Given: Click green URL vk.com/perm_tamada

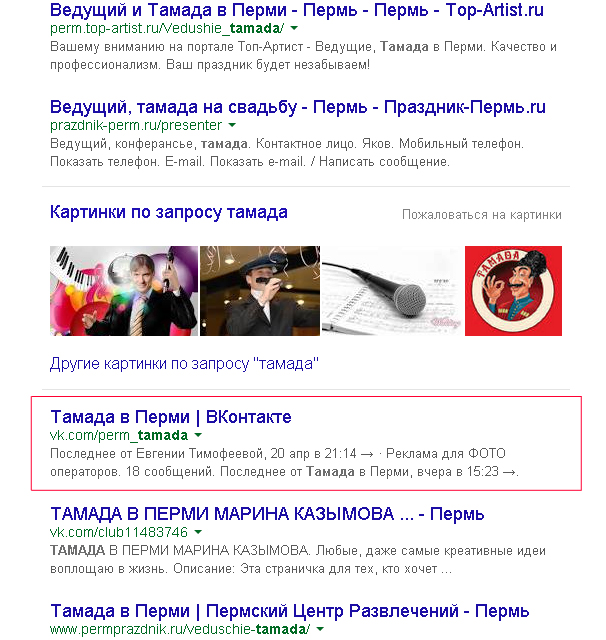Looking at the screenshot, I should pos(119,436).
